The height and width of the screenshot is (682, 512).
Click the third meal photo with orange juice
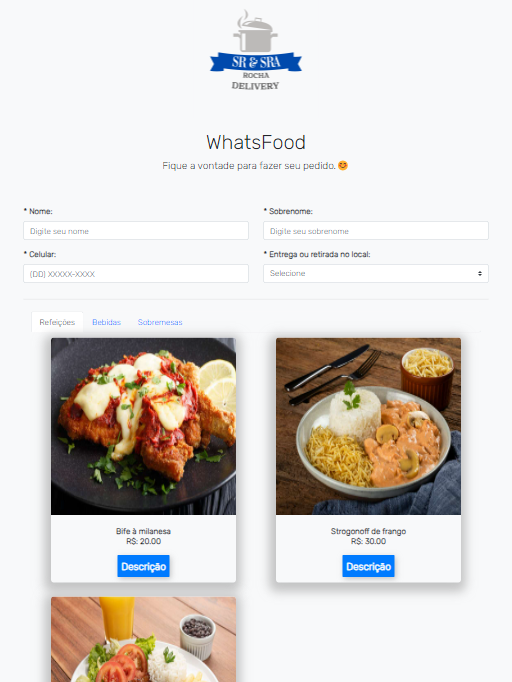click(144, 639)
